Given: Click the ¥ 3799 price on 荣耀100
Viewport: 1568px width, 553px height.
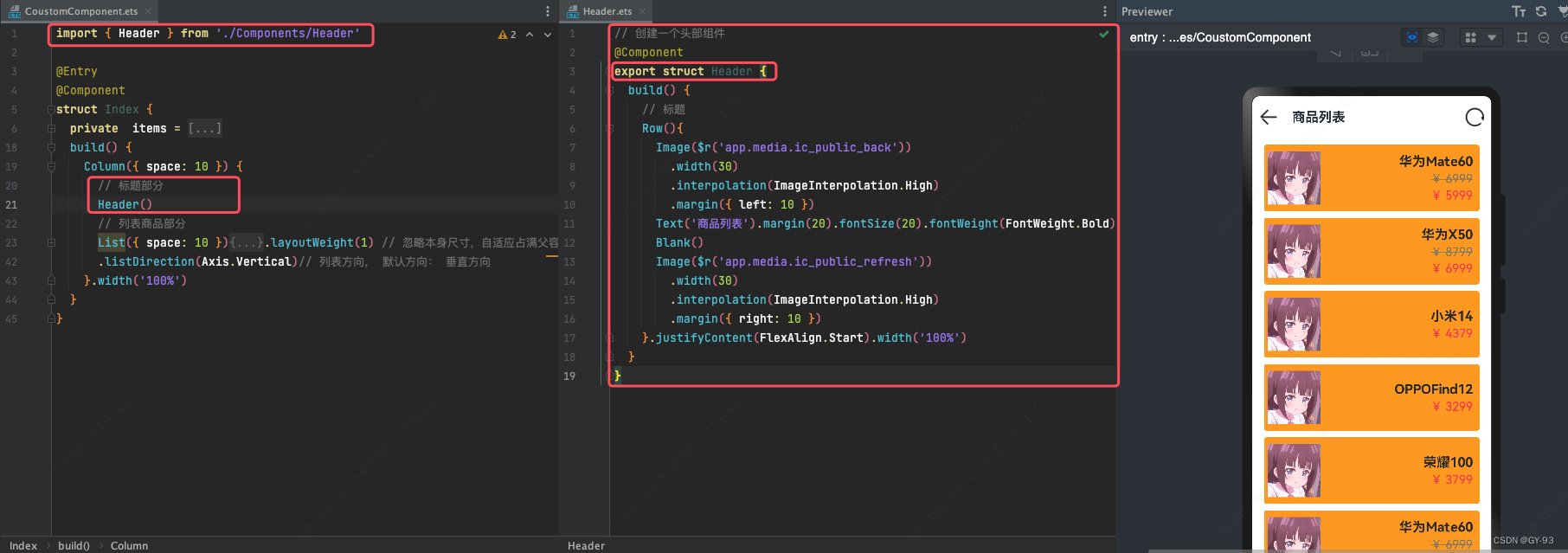Looking at the screenshot, I should click(x=1452, y=479).
